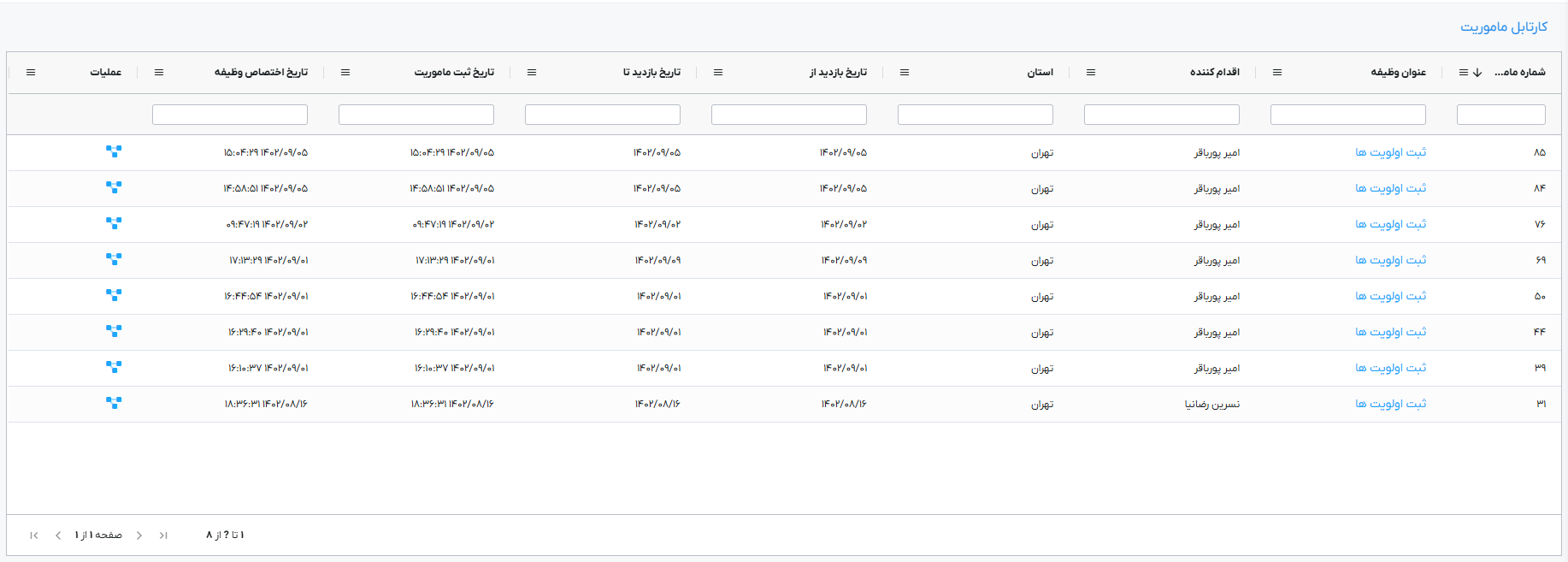Screen dimensions: 1568x562
Task: Go to the next page of results
Action: tap(57, 535)
